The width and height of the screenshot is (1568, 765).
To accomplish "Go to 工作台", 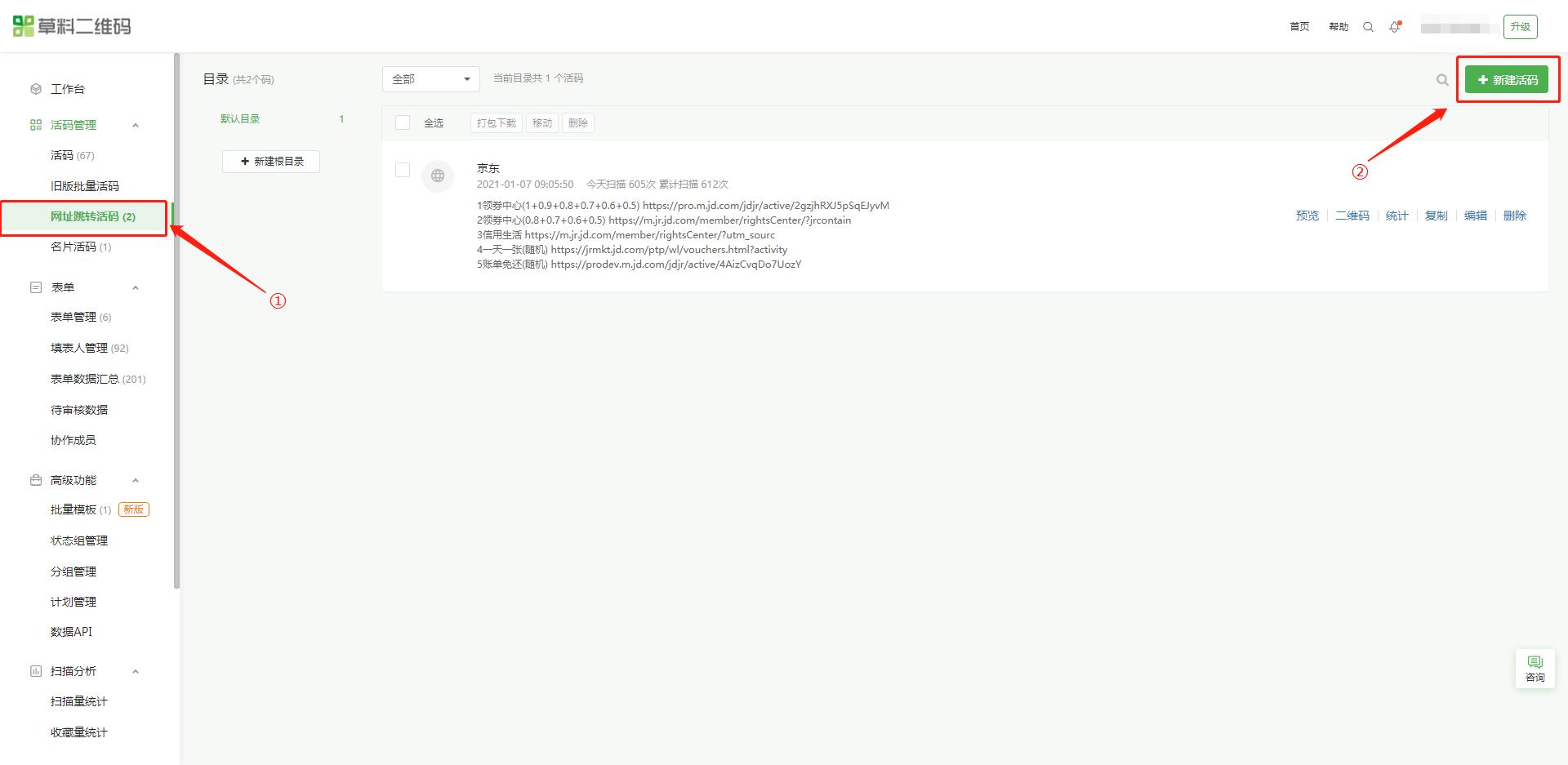I will pos(68,89).
